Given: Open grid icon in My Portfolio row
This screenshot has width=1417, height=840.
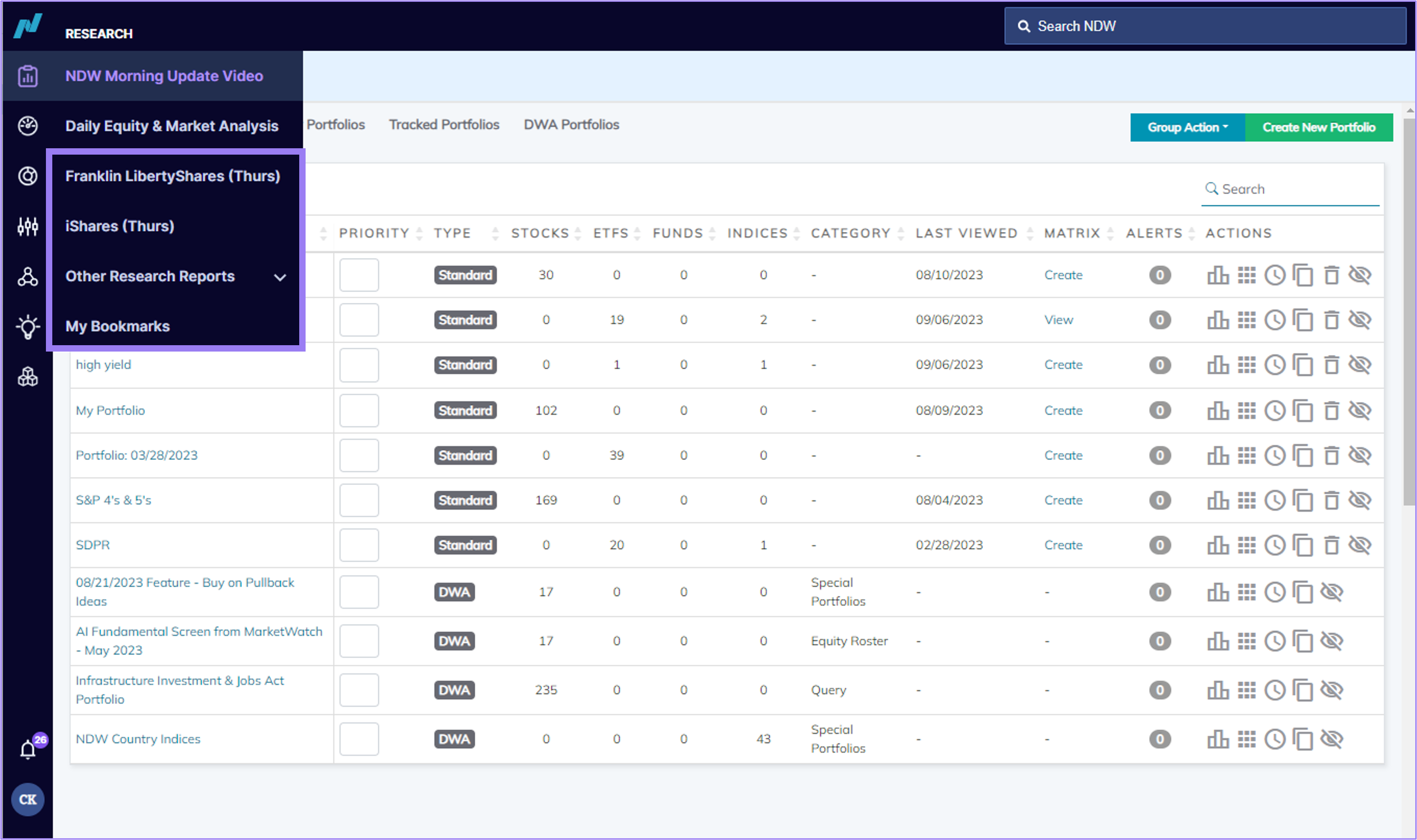Looking at the screenshot, I should [1246, 410].
